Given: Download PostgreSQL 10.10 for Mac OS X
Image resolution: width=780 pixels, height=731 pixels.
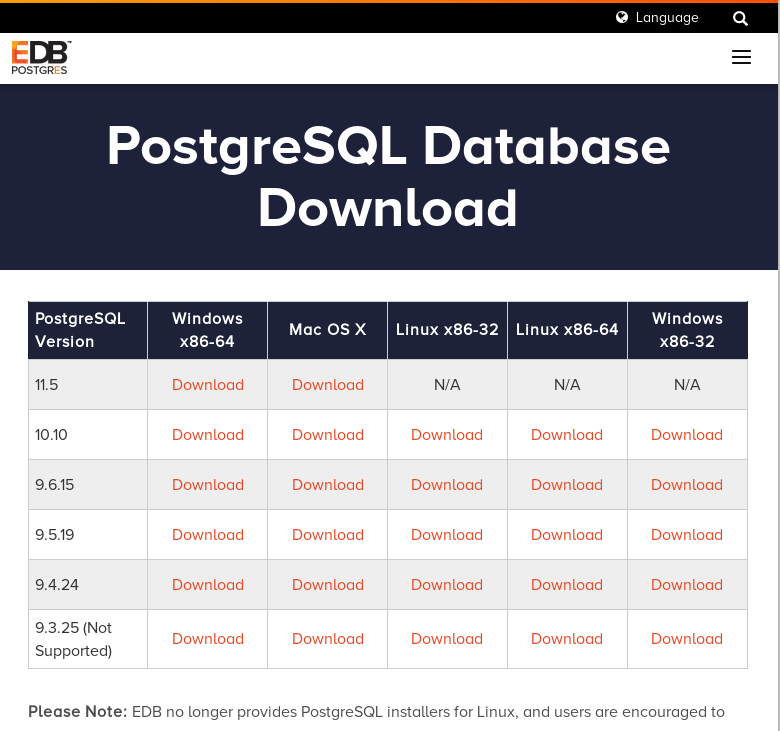Looking at the screenshot, I should point(328,435).
